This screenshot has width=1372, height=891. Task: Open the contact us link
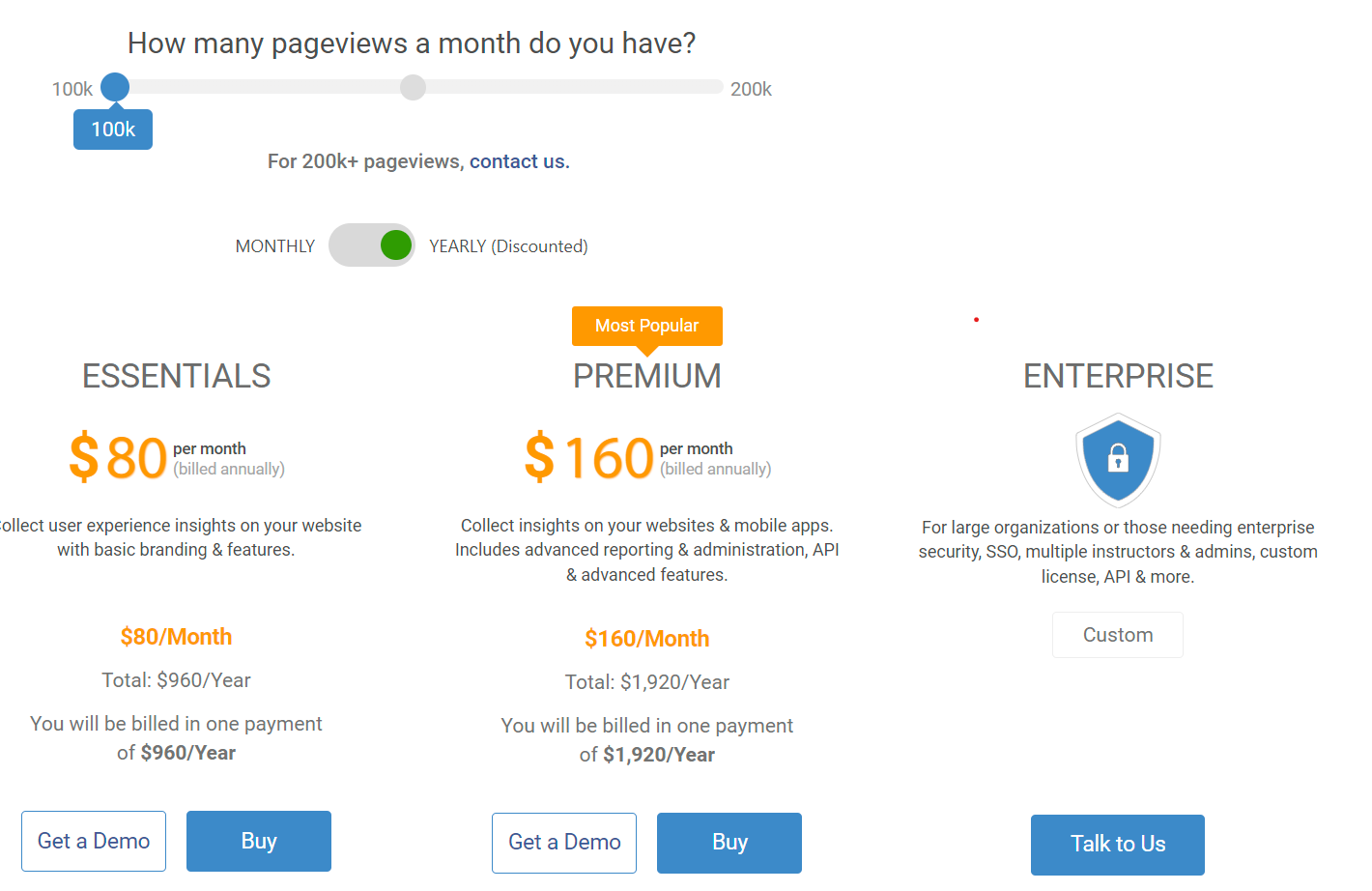coord(519,161)
